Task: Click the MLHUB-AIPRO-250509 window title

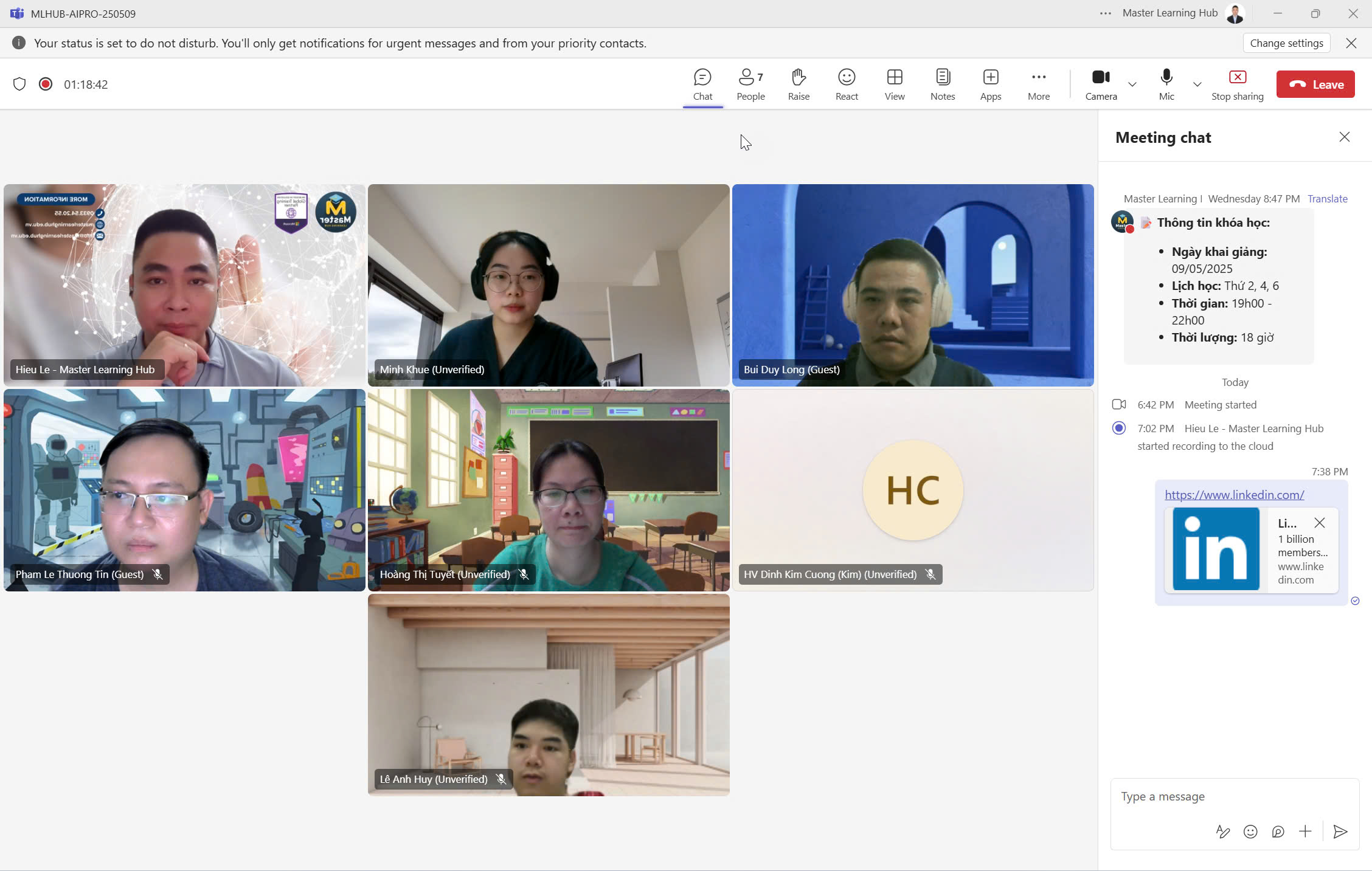Action: click(83, 13)
